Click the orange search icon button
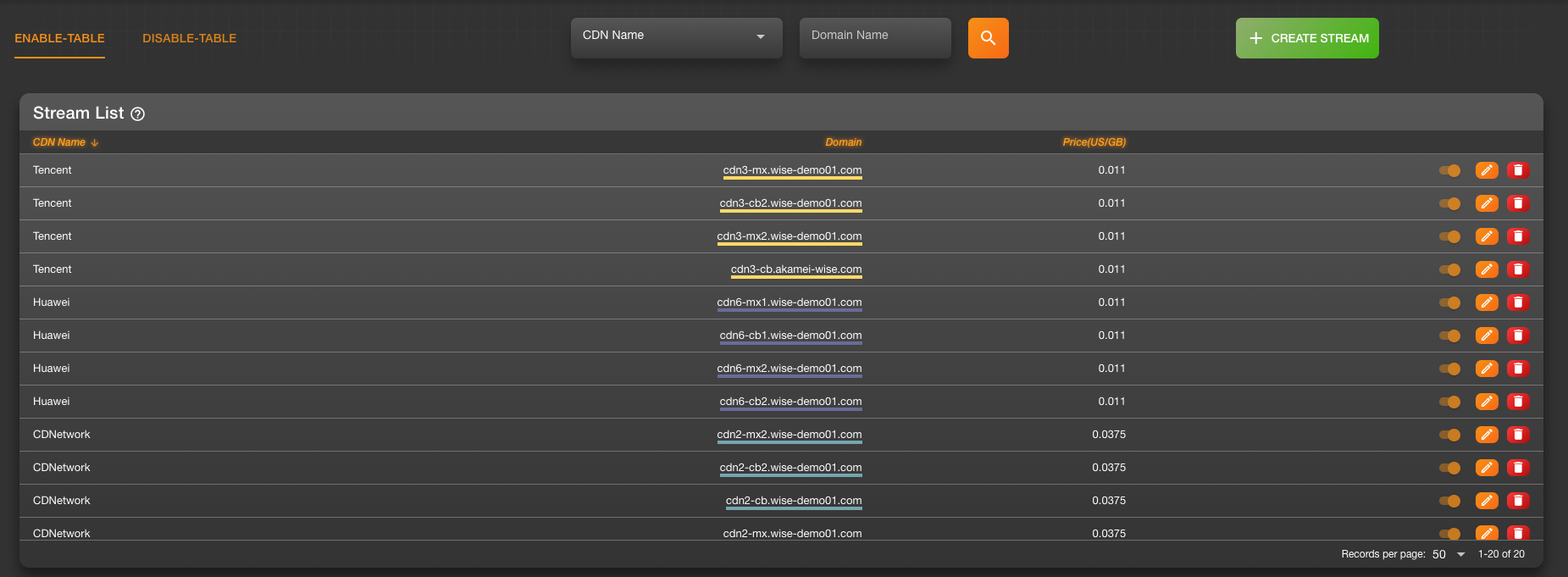The height and width of the screenshot is (577, 1568). 988,38
